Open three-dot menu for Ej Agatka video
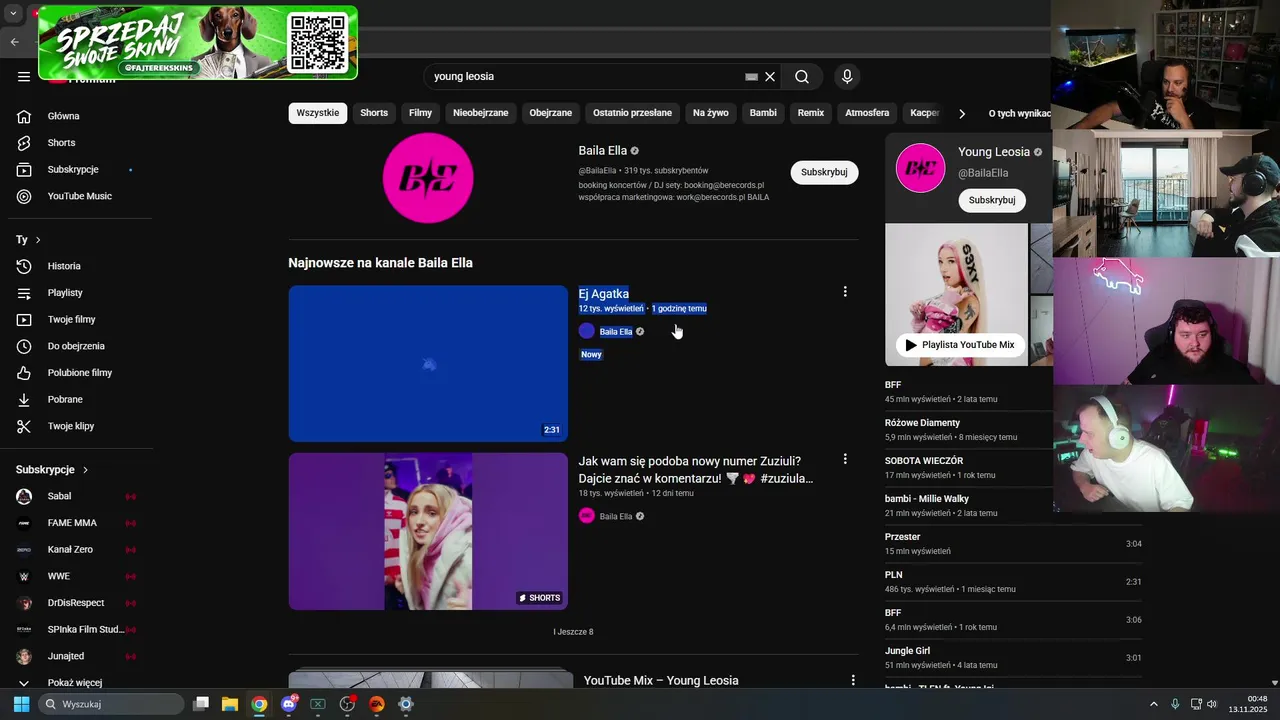Viewport: 1280px width, 720px height. click(845, 292)
